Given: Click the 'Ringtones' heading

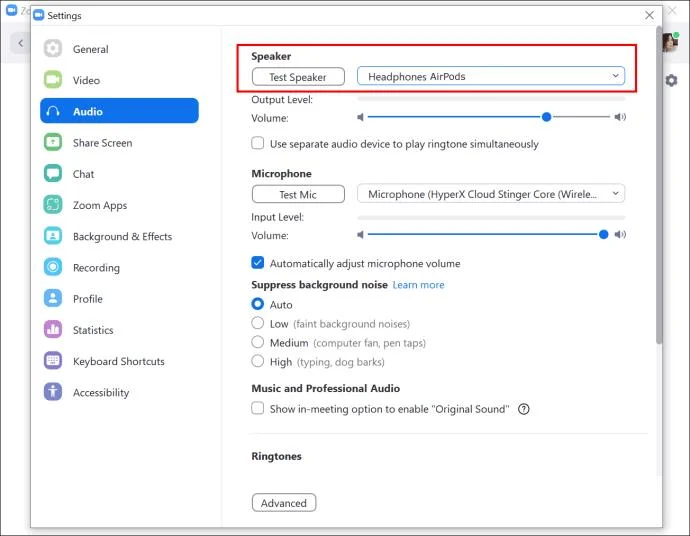Looking at the screenshot, I should (276, 456).
